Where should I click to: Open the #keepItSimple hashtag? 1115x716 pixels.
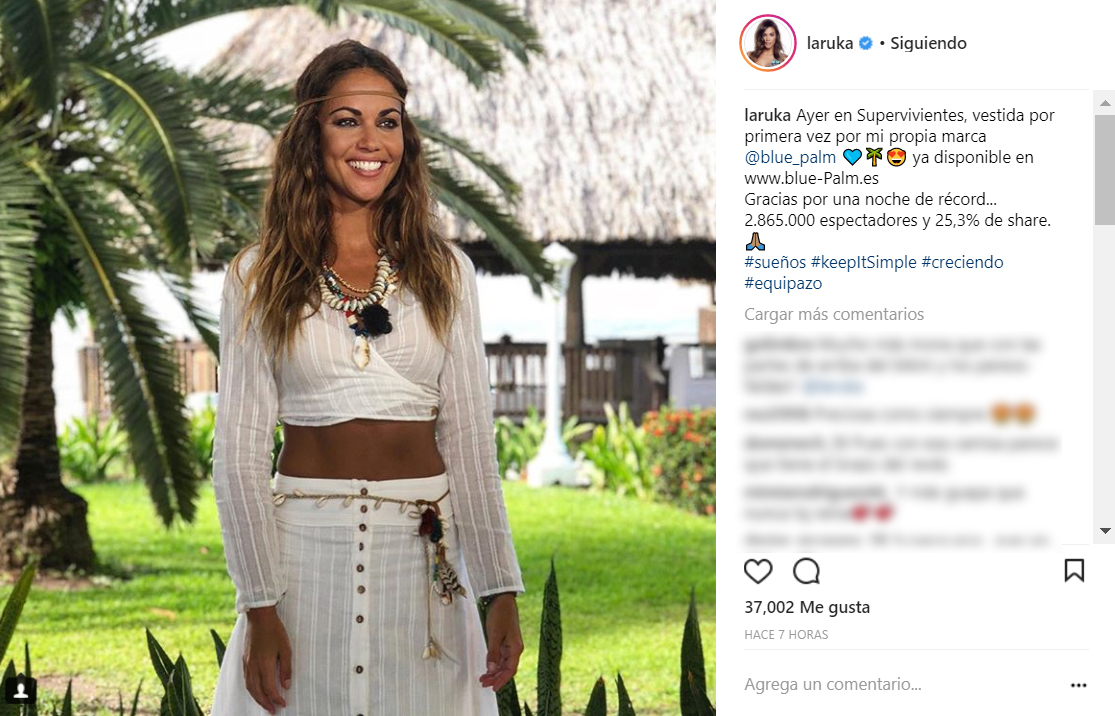tap(863, 262)
